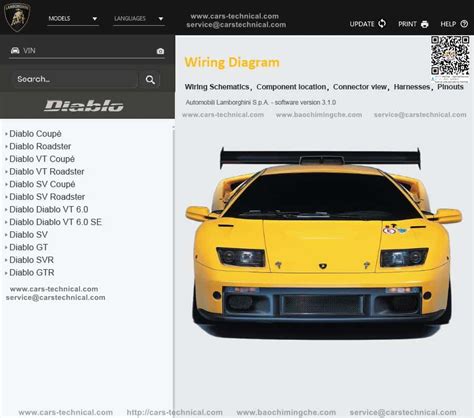Click the QR code image
The width and height of the screenshot is (474, 418).
click(x=450, y=56)
